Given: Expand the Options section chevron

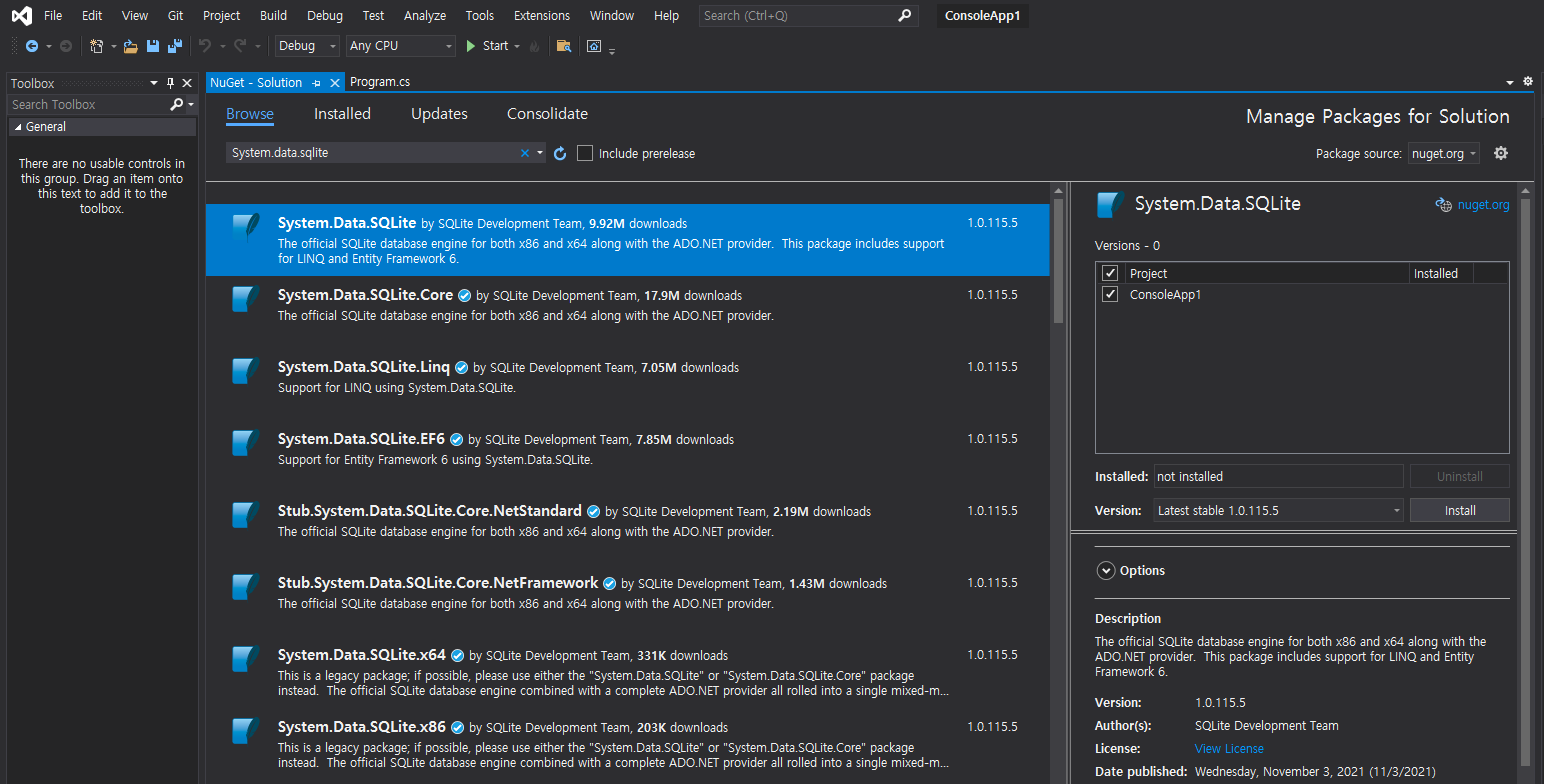Looking at the screenshot, I should tap(1105, 570).
